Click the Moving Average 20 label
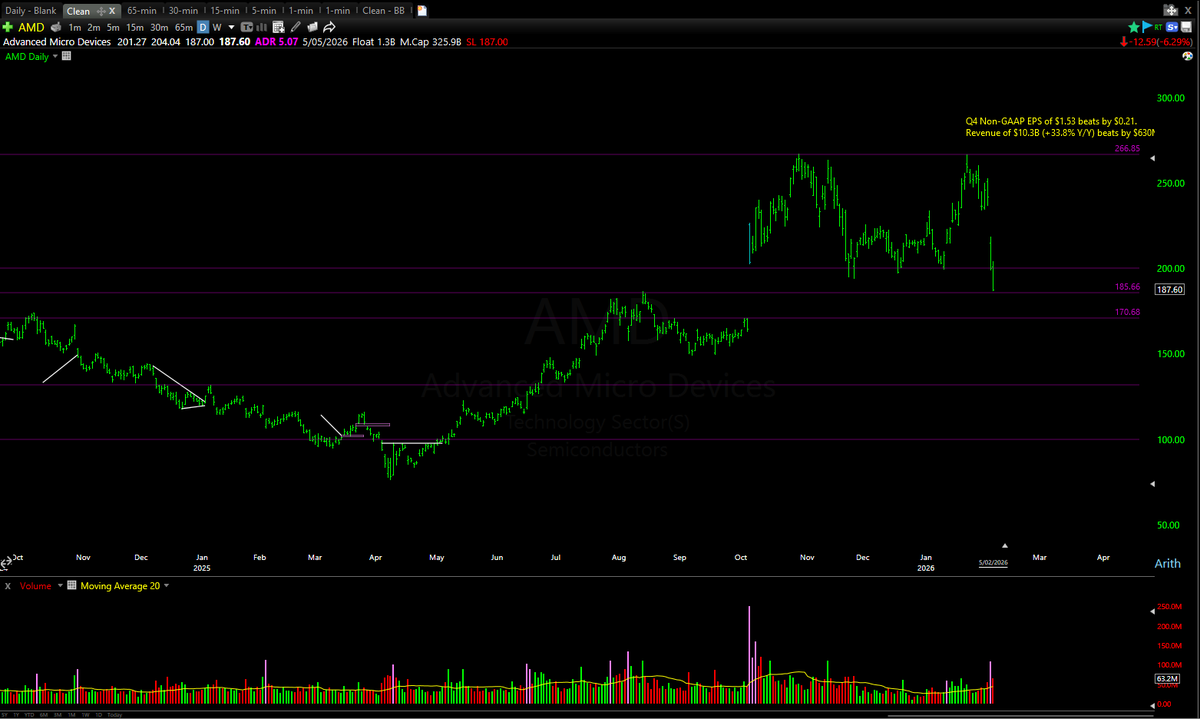The height and width of the screenshot is (719, 1200). [119, 586]
